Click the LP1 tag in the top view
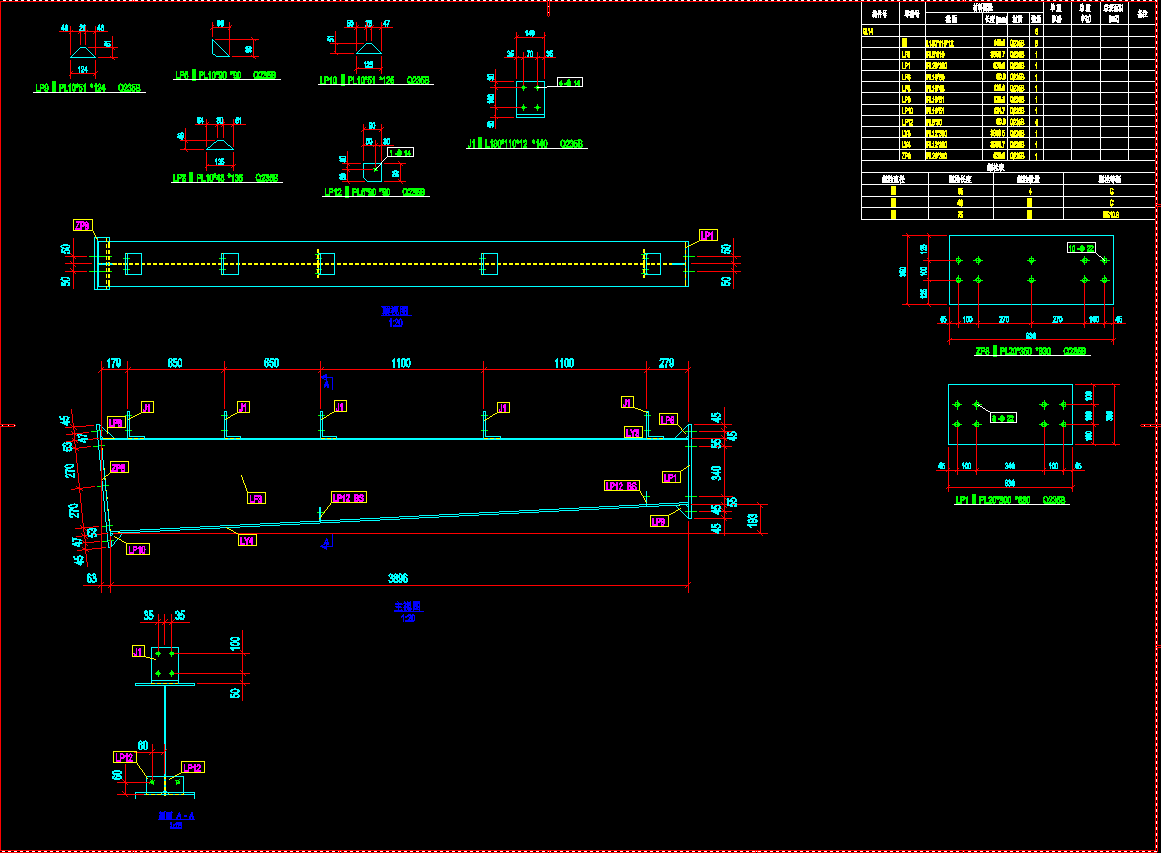The image size is (1161, 853). [709, 235]
